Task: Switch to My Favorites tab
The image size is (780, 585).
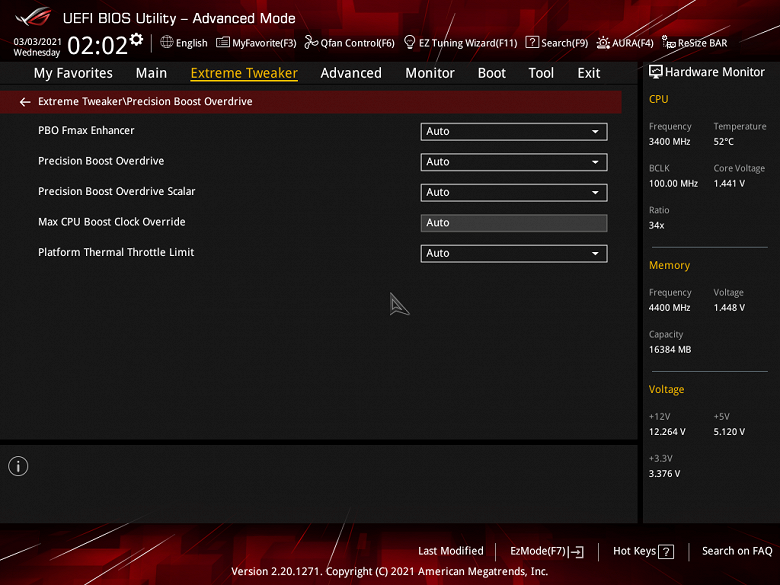Action: pyautogui.click(x=73, y=73)
